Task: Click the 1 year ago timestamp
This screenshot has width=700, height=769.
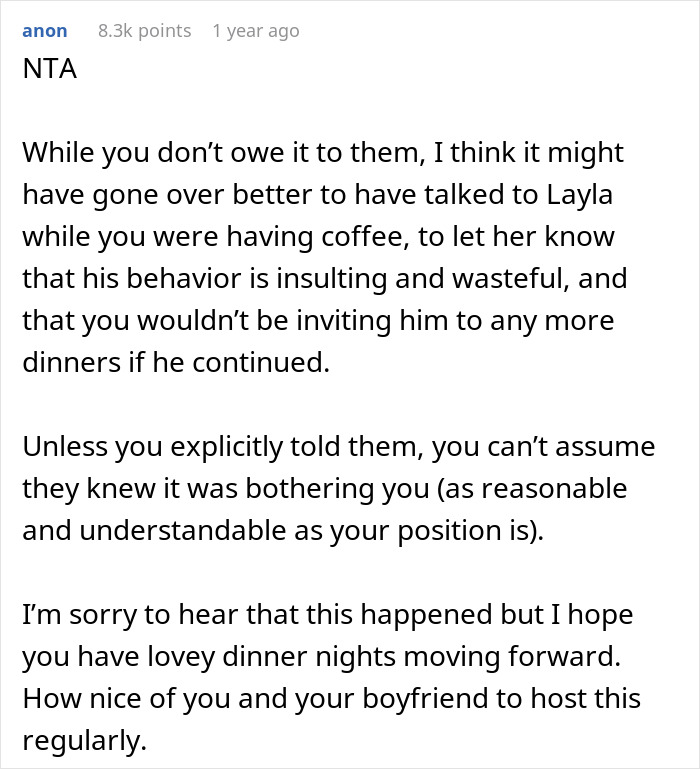Action: (x=255, y=31)
